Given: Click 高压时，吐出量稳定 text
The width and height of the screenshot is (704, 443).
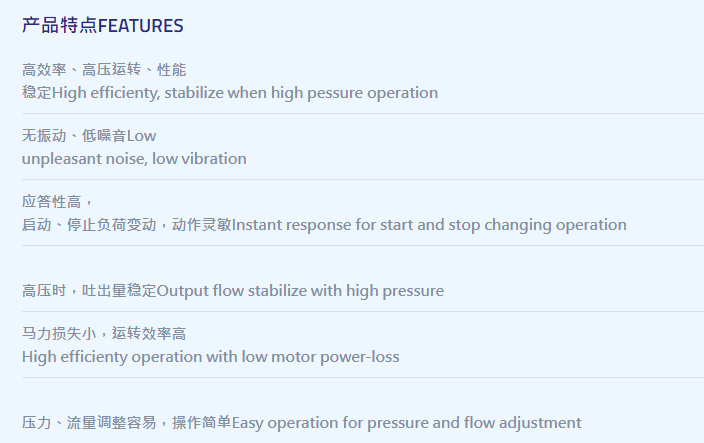Looking at the screenshot, I should point(89,291).
